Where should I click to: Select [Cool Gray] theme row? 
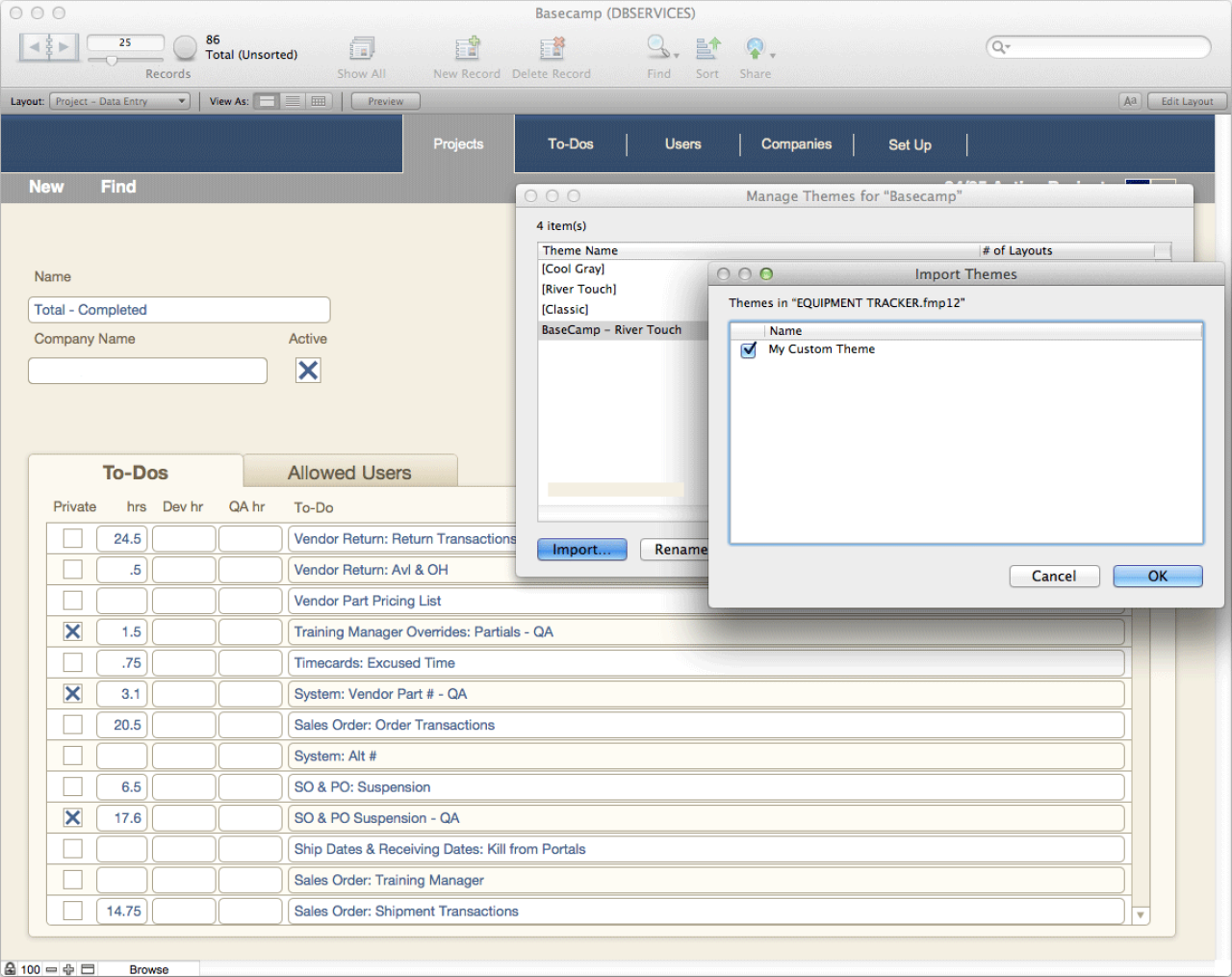click(623, 270)
